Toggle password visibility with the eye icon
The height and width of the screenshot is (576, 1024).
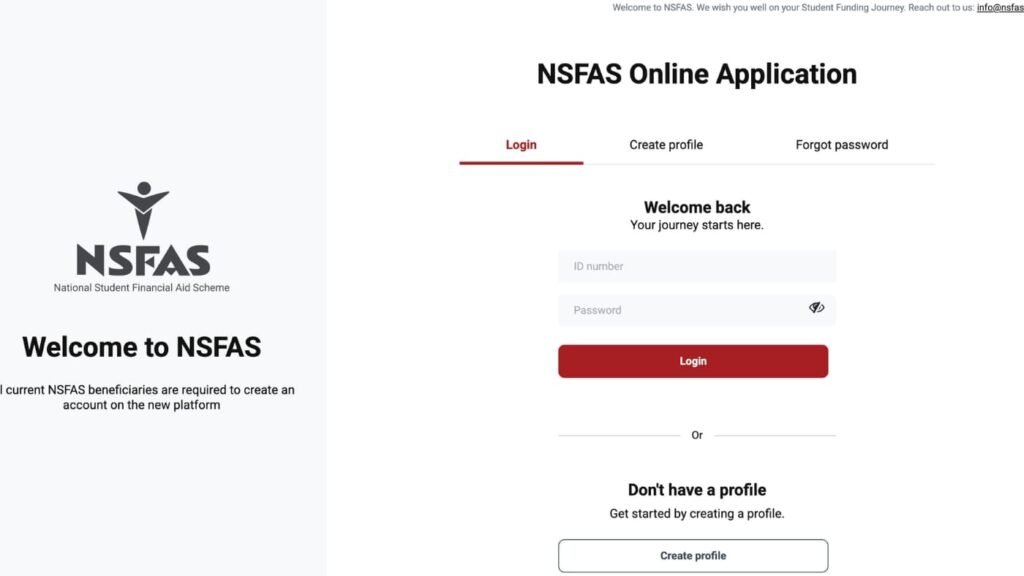816,309
